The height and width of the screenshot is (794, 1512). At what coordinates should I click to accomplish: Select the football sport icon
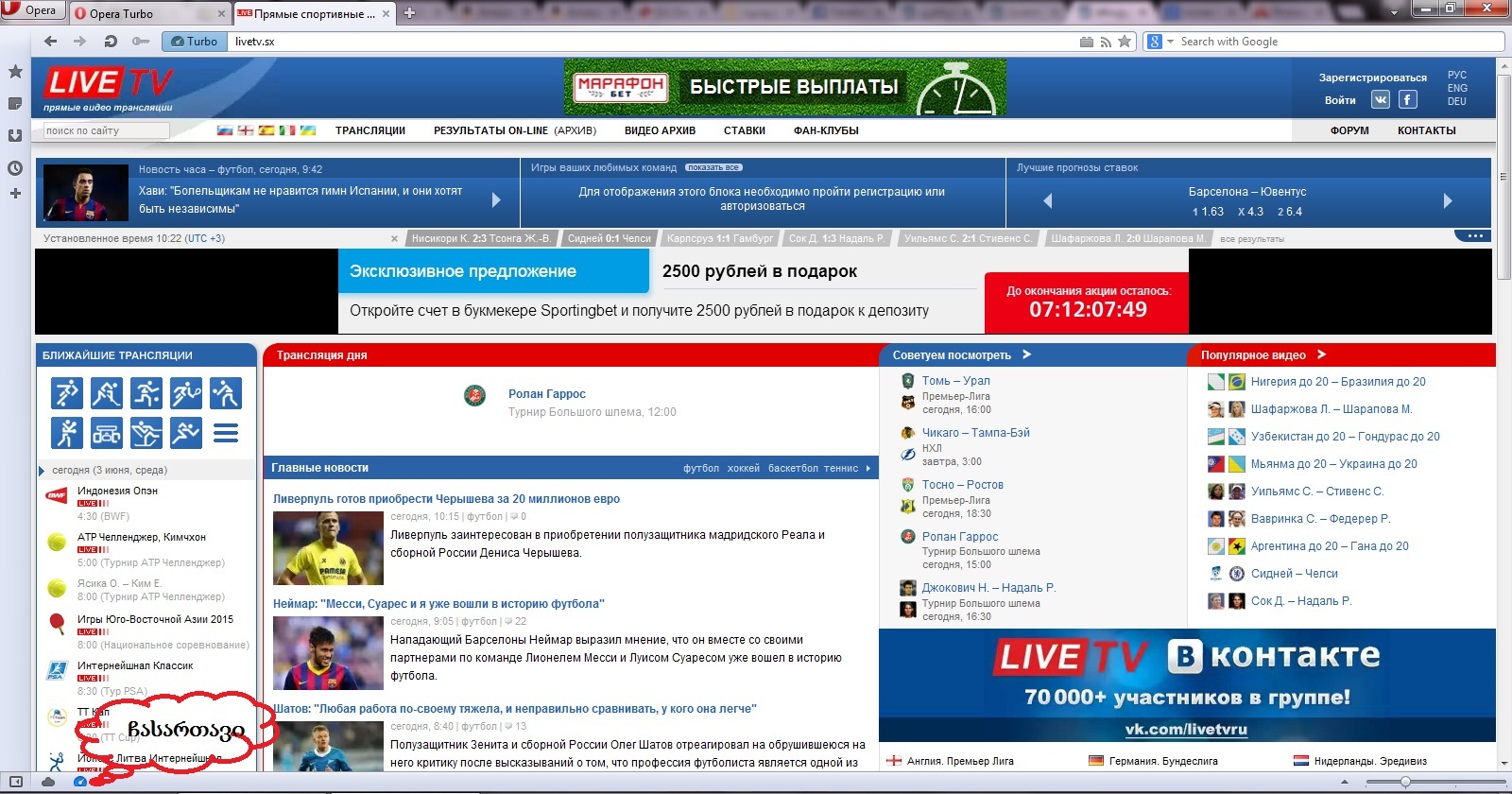point(66,393)
